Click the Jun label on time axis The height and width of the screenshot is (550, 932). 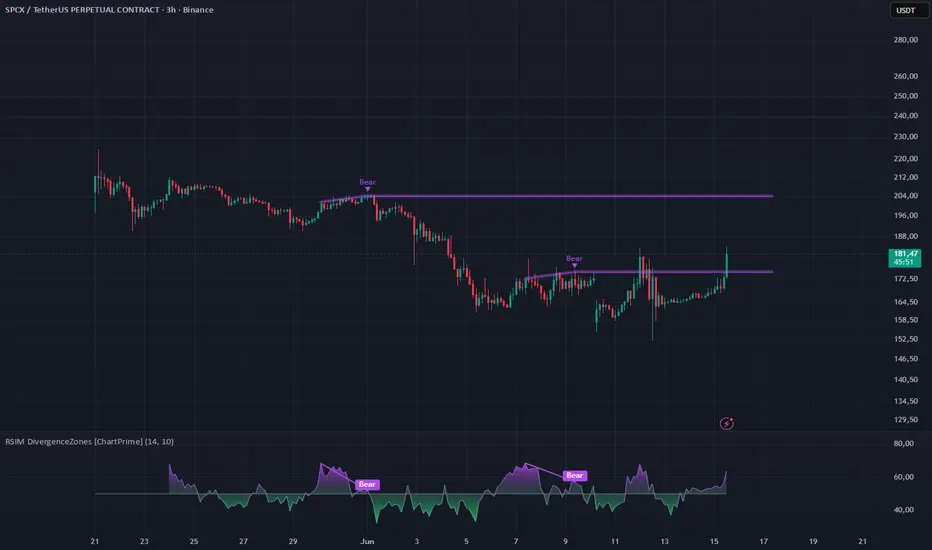pos(367,541)
